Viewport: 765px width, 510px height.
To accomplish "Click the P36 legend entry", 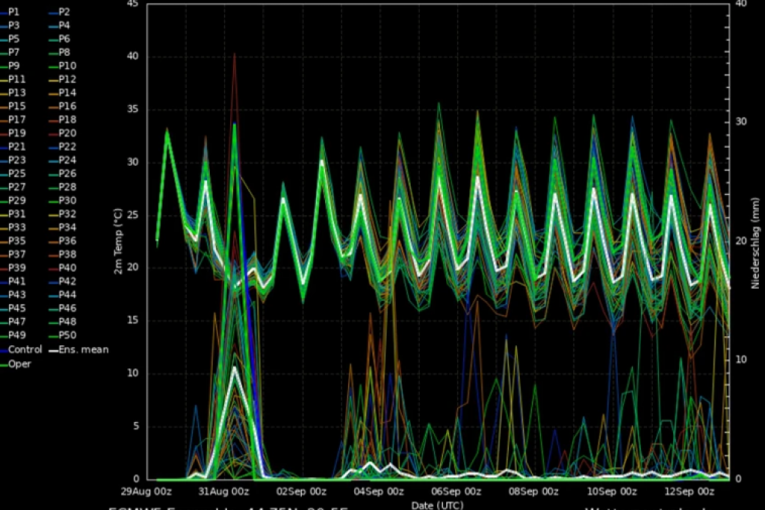I will coord(67,241).
